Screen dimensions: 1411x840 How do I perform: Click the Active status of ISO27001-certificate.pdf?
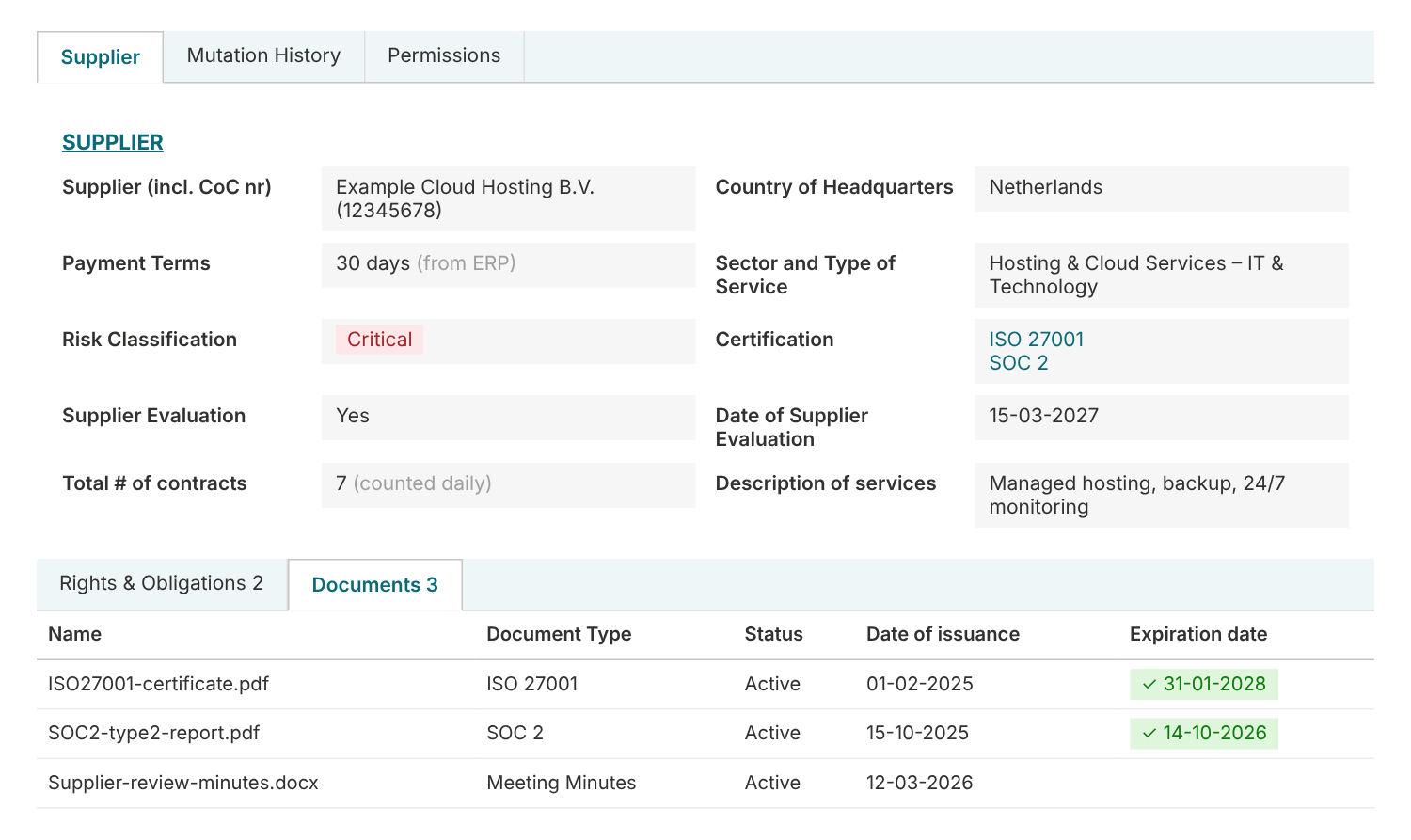(x=772, y=684)
